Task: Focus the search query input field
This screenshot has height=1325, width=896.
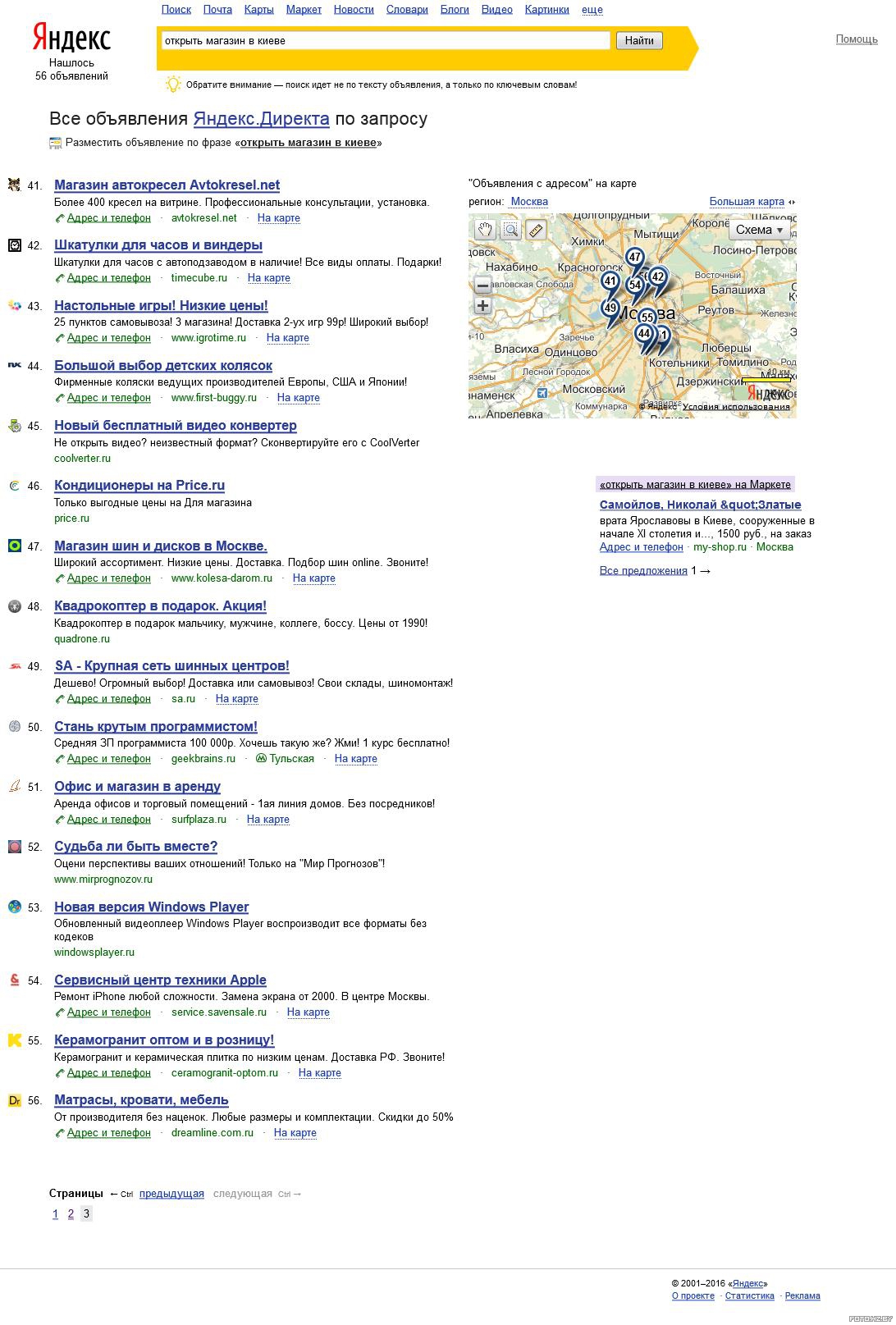Action: [386, 40]
